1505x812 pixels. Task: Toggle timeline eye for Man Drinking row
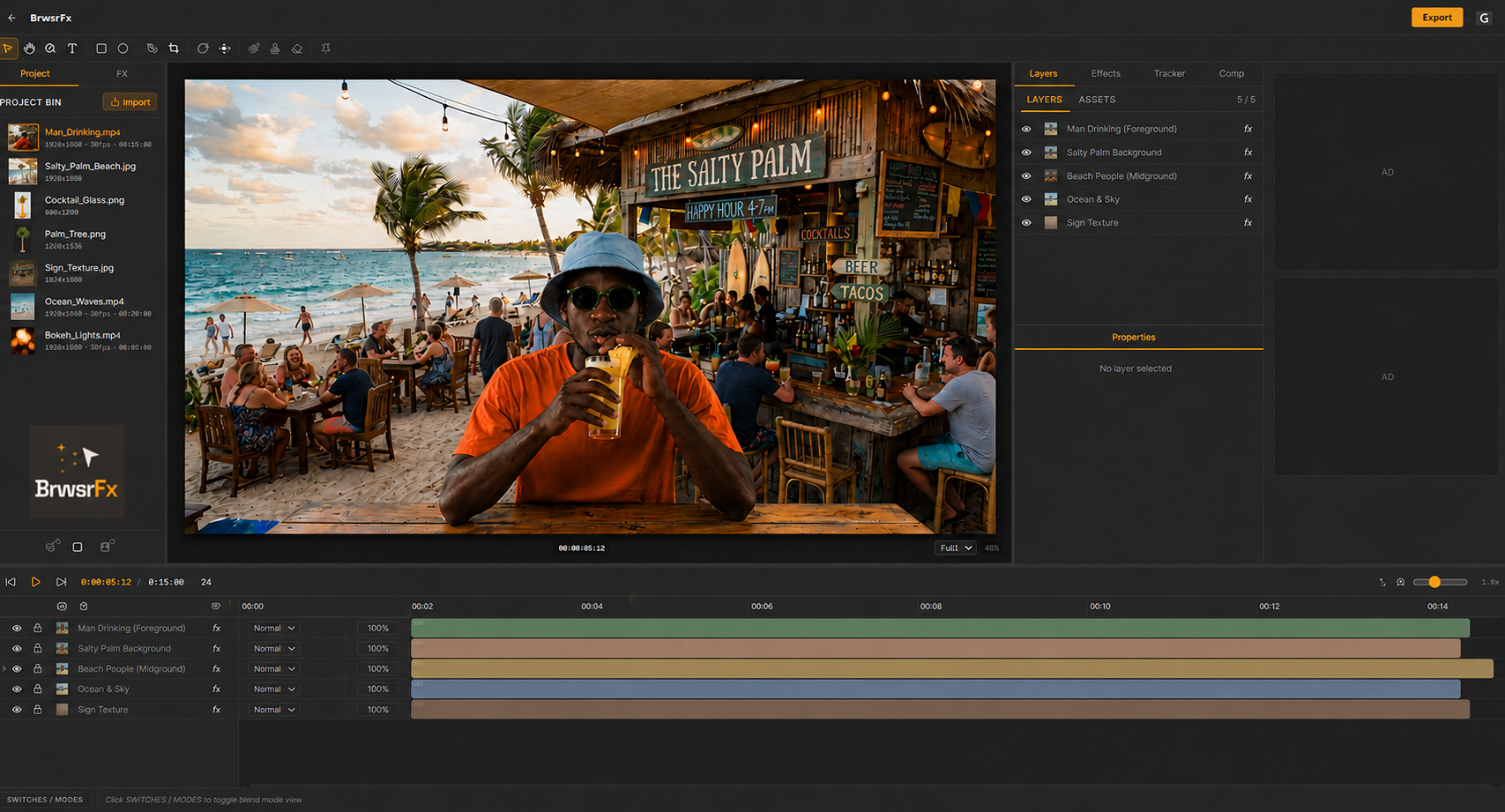pyautogui.click(x=17, y=629)
